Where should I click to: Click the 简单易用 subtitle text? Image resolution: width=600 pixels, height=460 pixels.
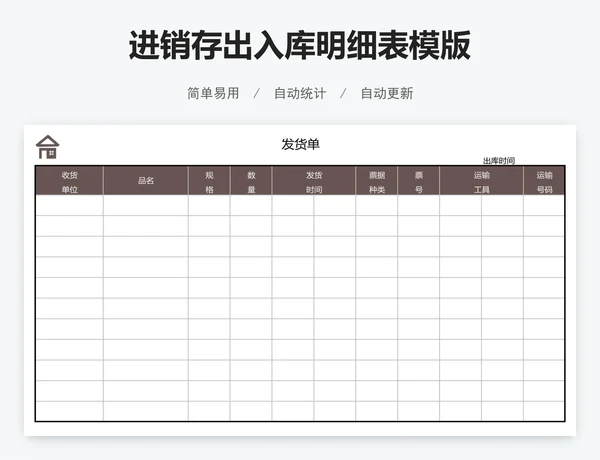(213, 93)
